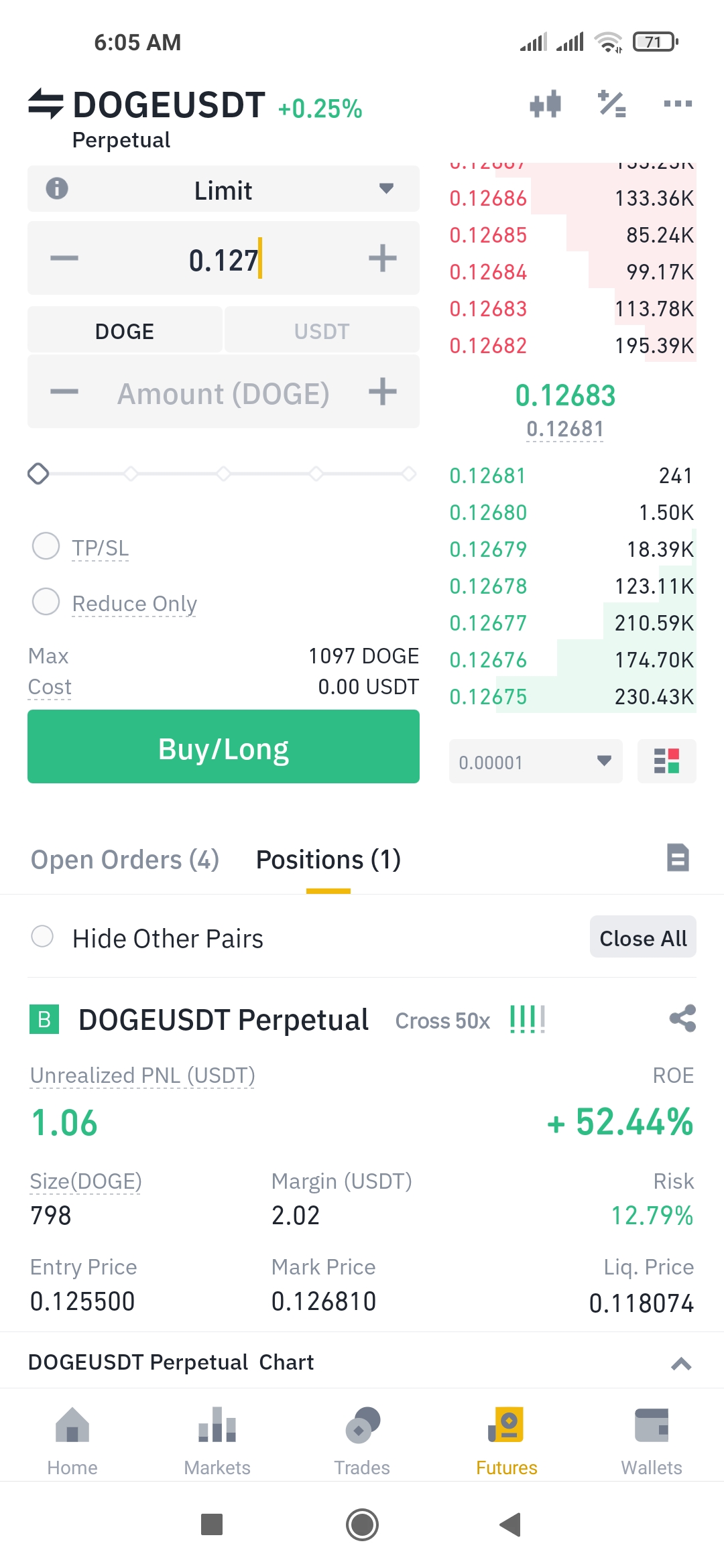
Task: Tap the order type info icon
Action: coord(57,189)
